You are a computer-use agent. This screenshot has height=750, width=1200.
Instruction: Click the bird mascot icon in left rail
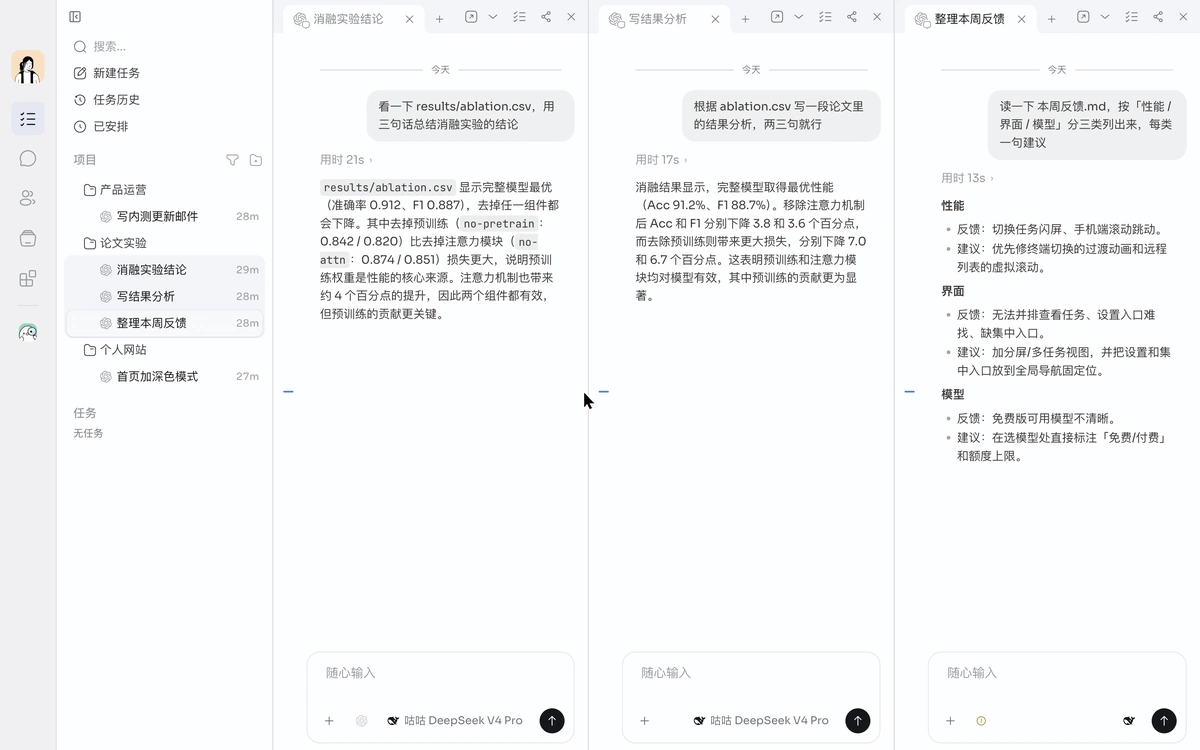28,332
